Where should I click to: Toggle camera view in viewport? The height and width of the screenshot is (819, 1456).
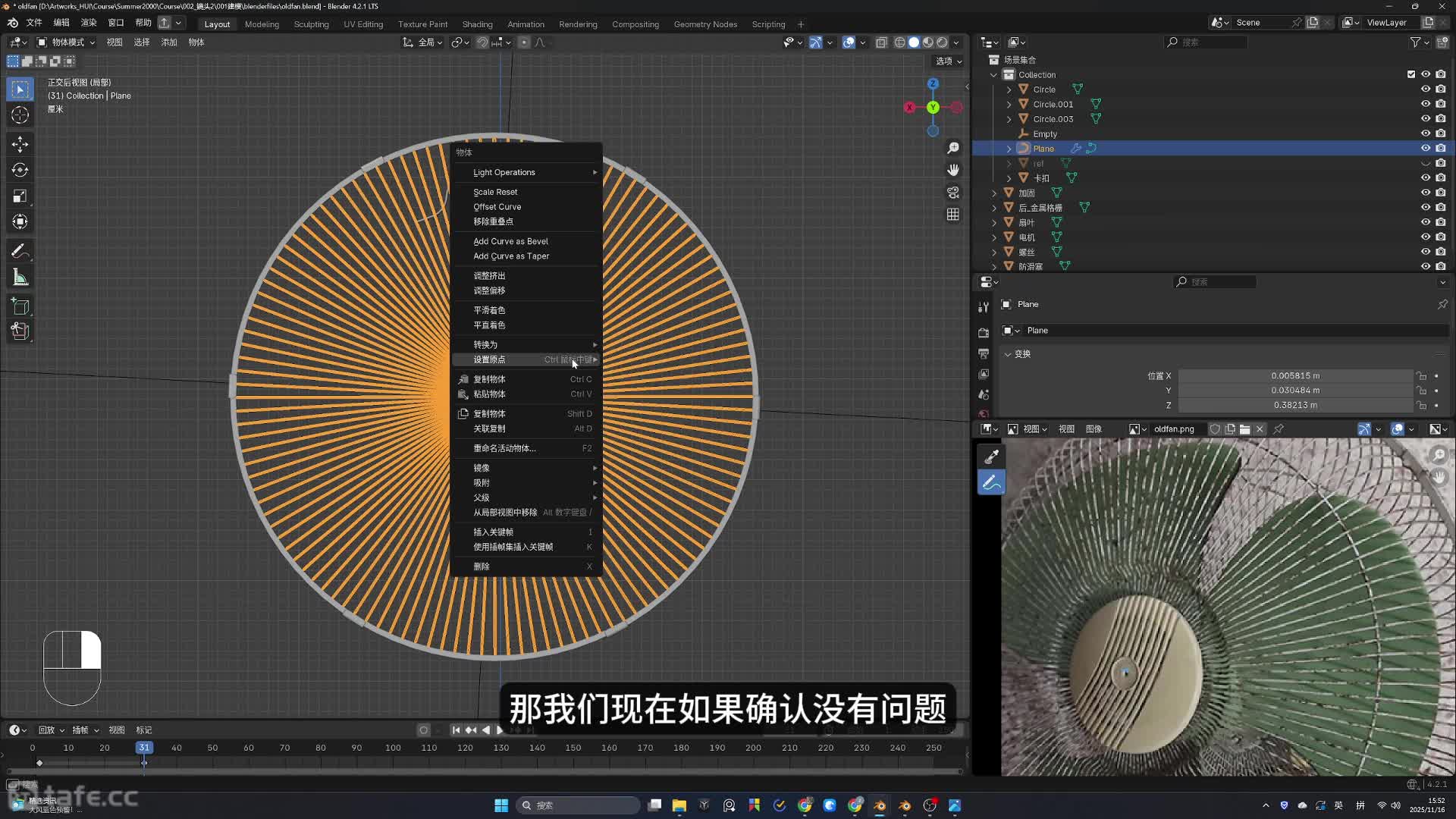click(953, 193)
